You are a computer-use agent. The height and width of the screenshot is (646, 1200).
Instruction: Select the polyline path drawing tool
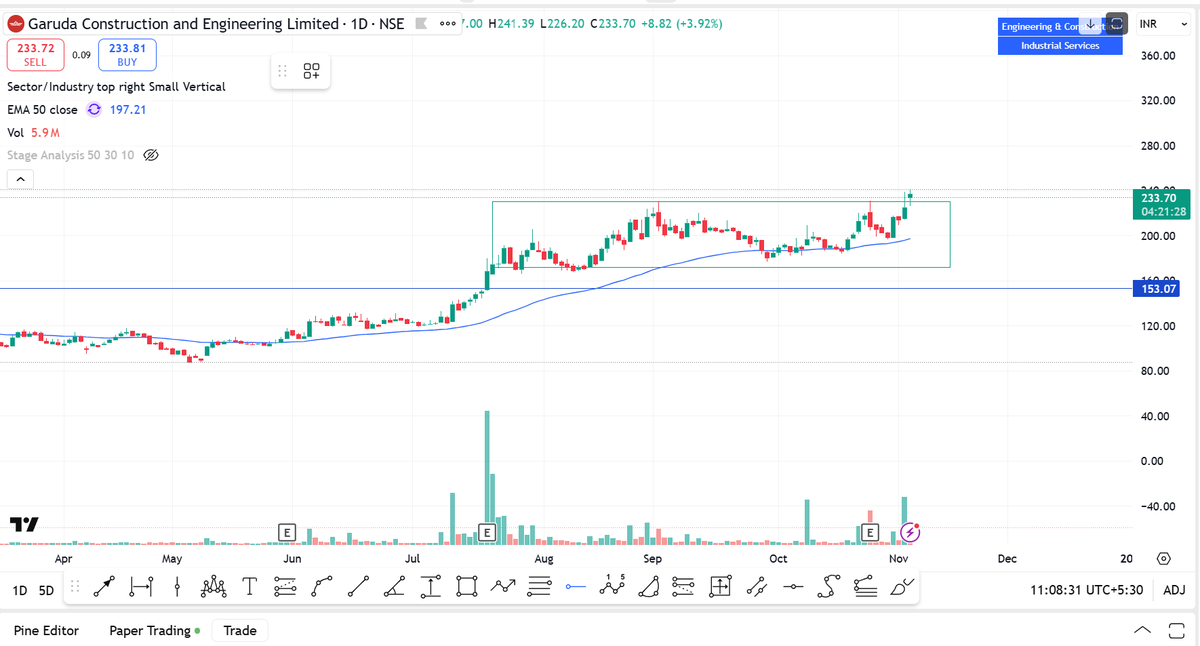pos(321,587)
